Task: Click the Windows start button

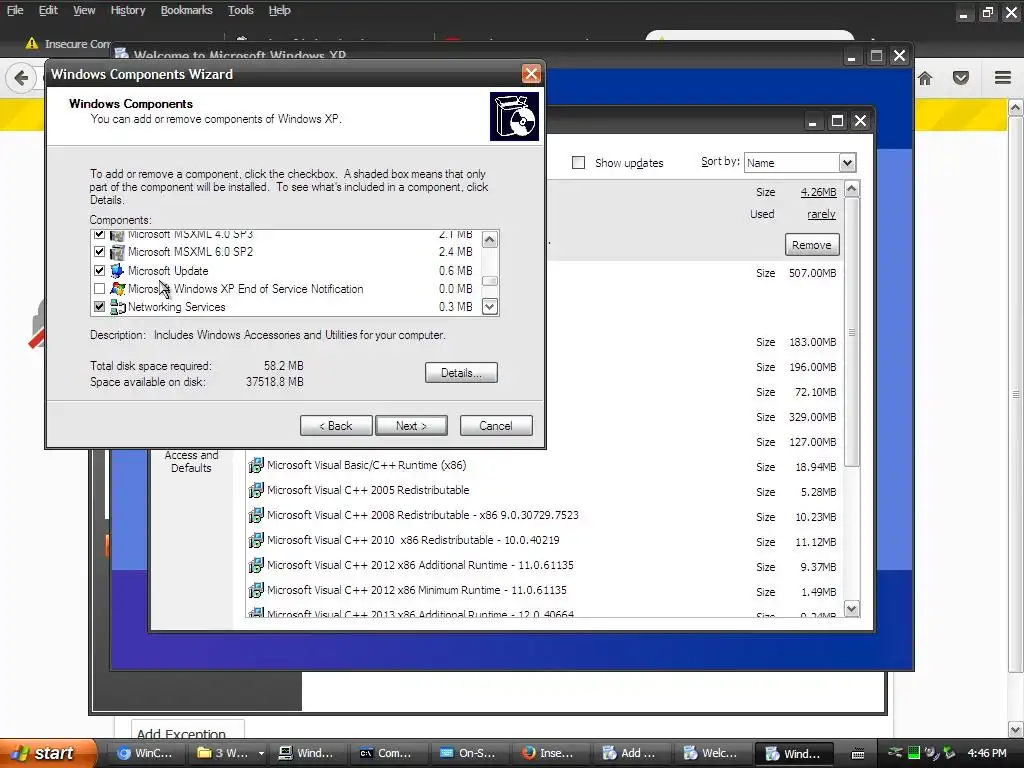Action: pos(49,753)
